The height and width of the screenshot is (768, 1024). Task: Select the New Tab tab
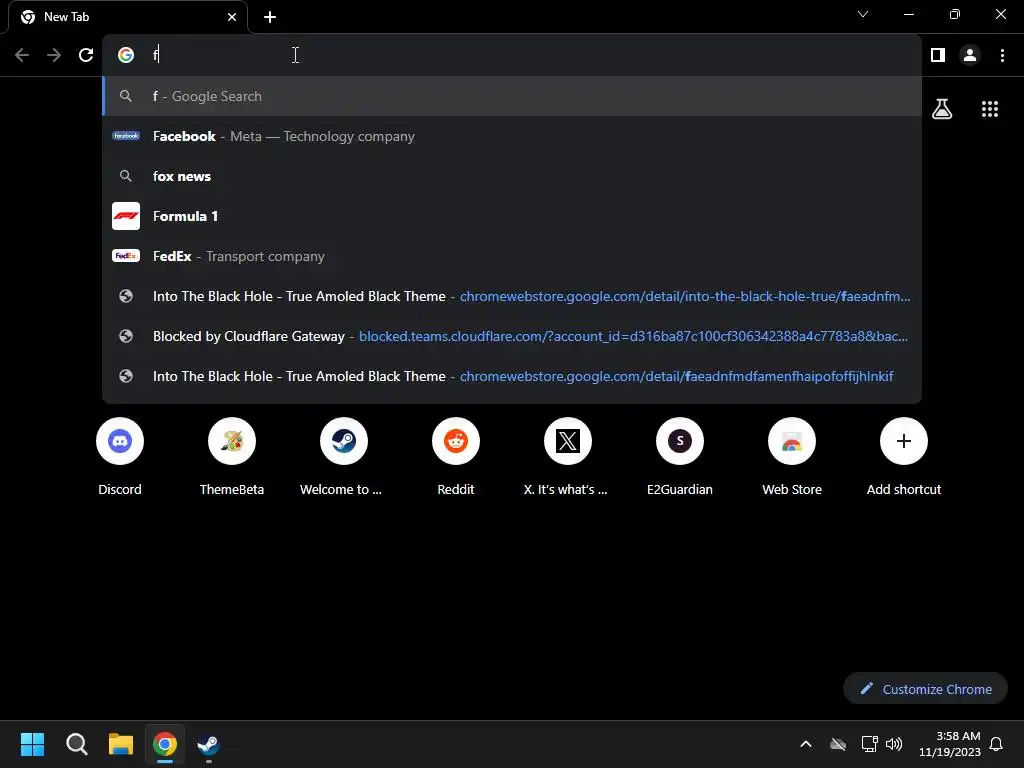coord(128,17)
